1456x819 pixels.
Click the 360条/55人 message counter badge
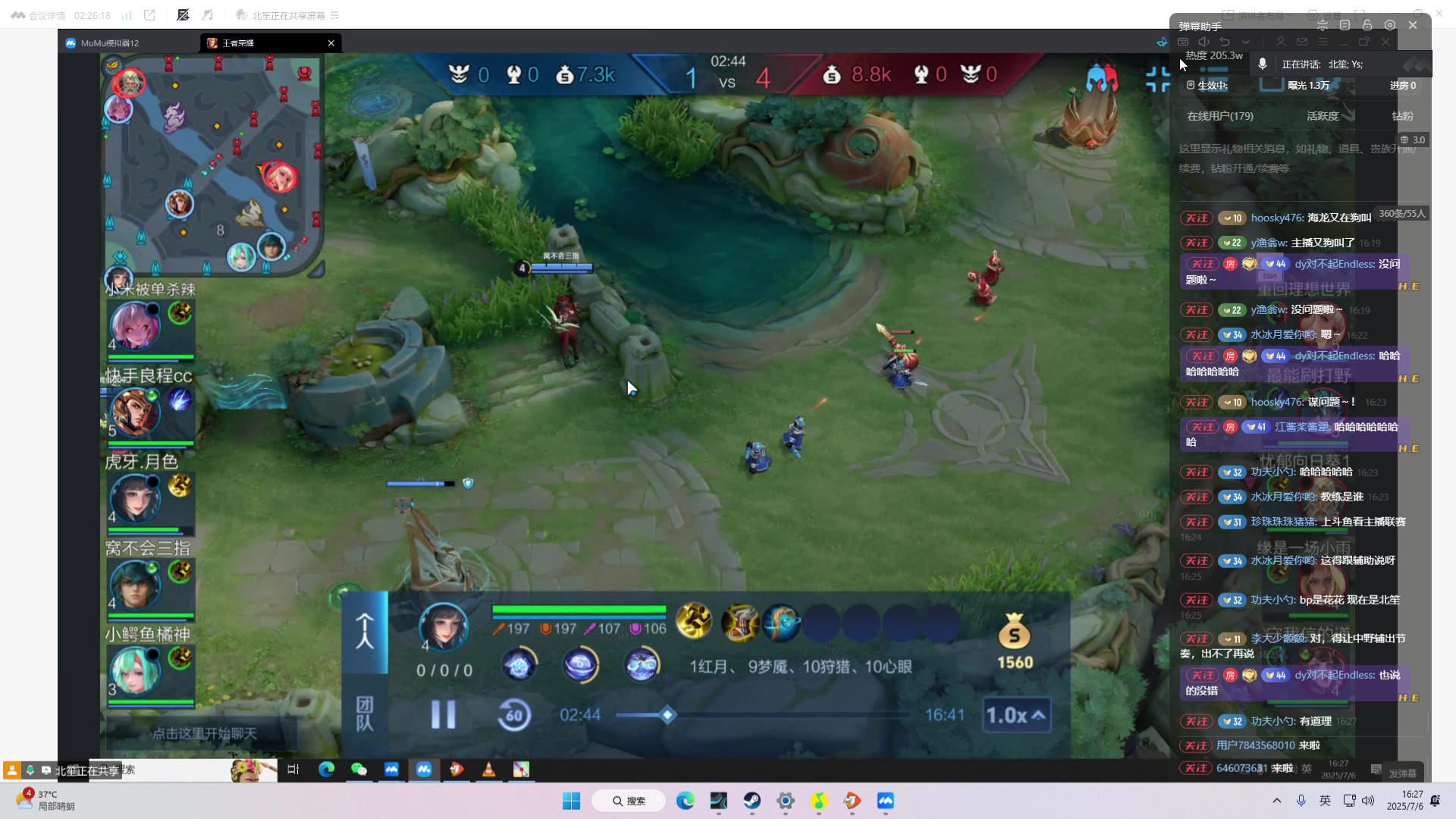pos(1401,214)
